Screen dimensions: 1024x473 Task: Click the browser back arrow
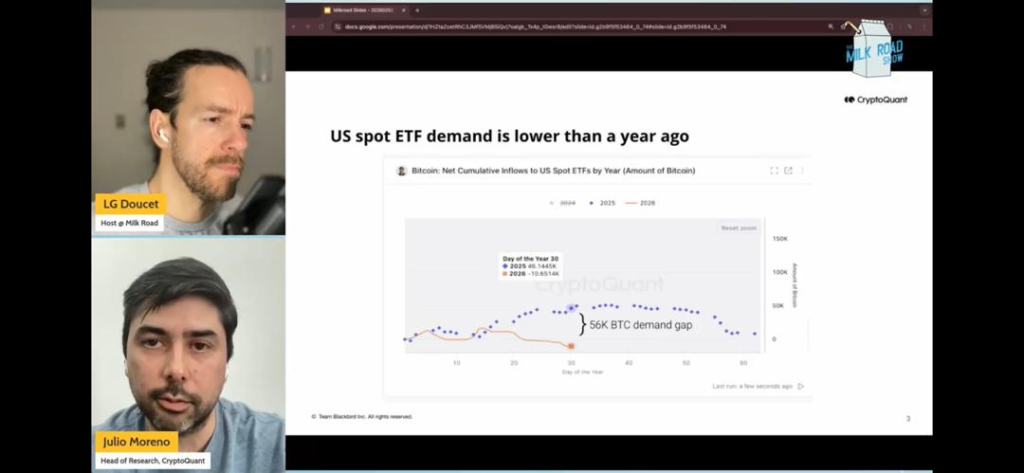coord(294,27)
